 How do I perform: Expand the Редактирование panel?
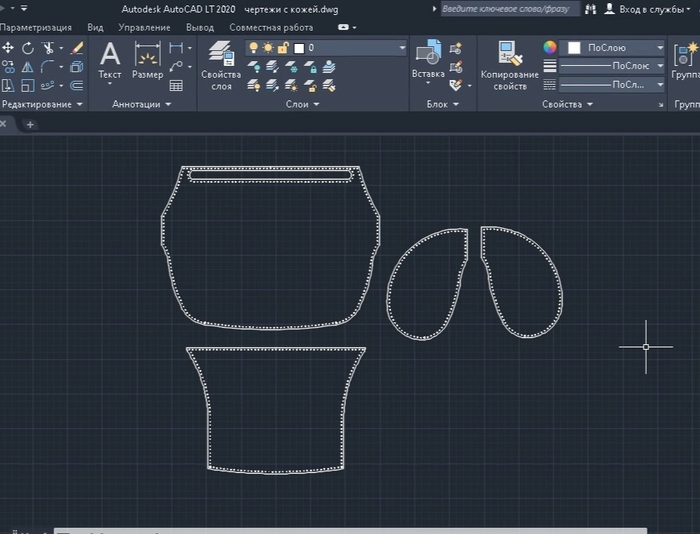tap(42, 104)
